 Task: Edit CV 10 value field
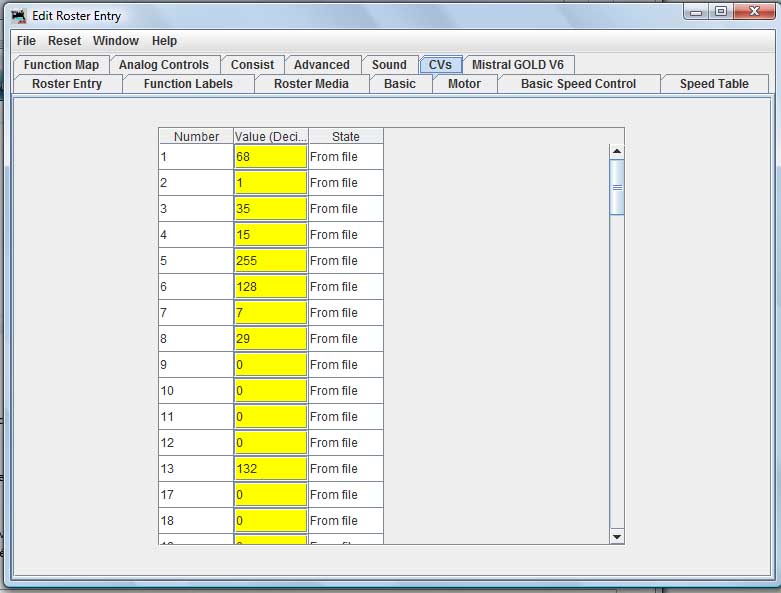click(x=270, y=390)
